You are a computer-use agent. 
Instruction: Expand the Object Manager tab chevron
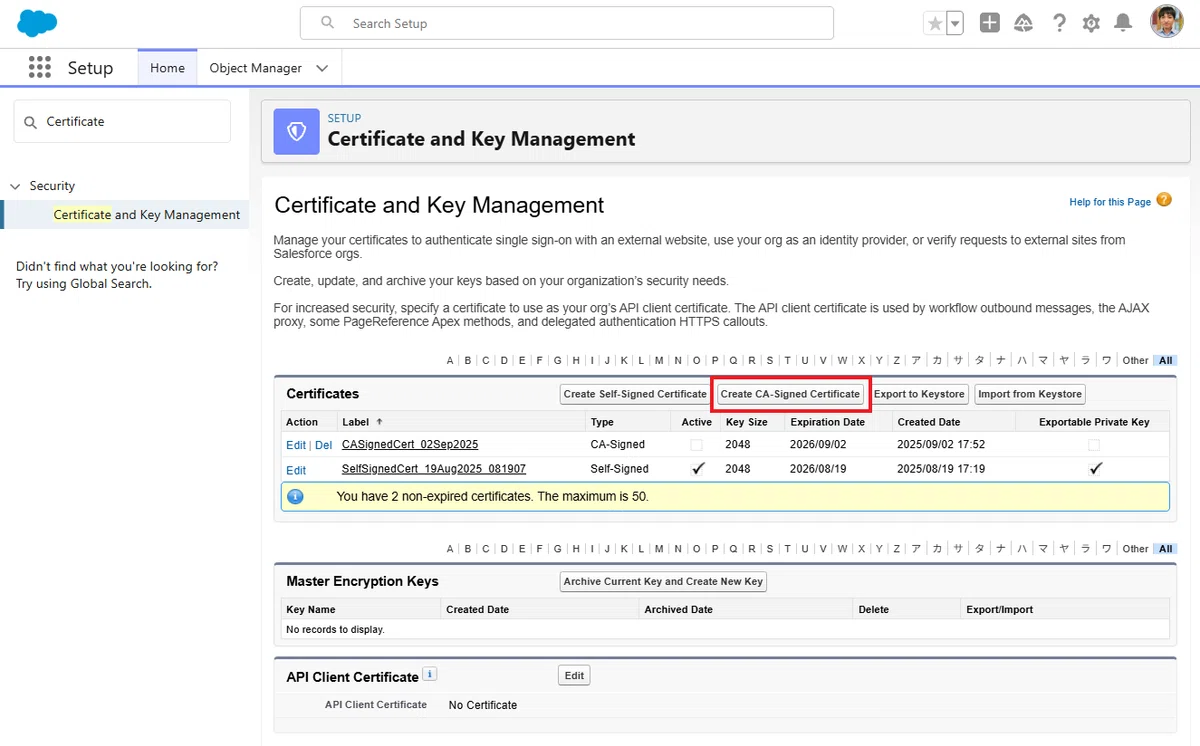point(322,68)
